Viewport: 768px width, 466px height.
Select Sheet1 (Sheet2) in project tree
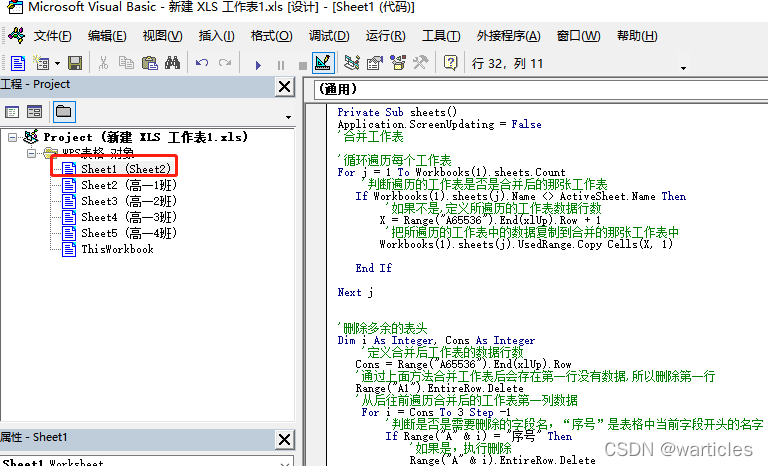126,169
